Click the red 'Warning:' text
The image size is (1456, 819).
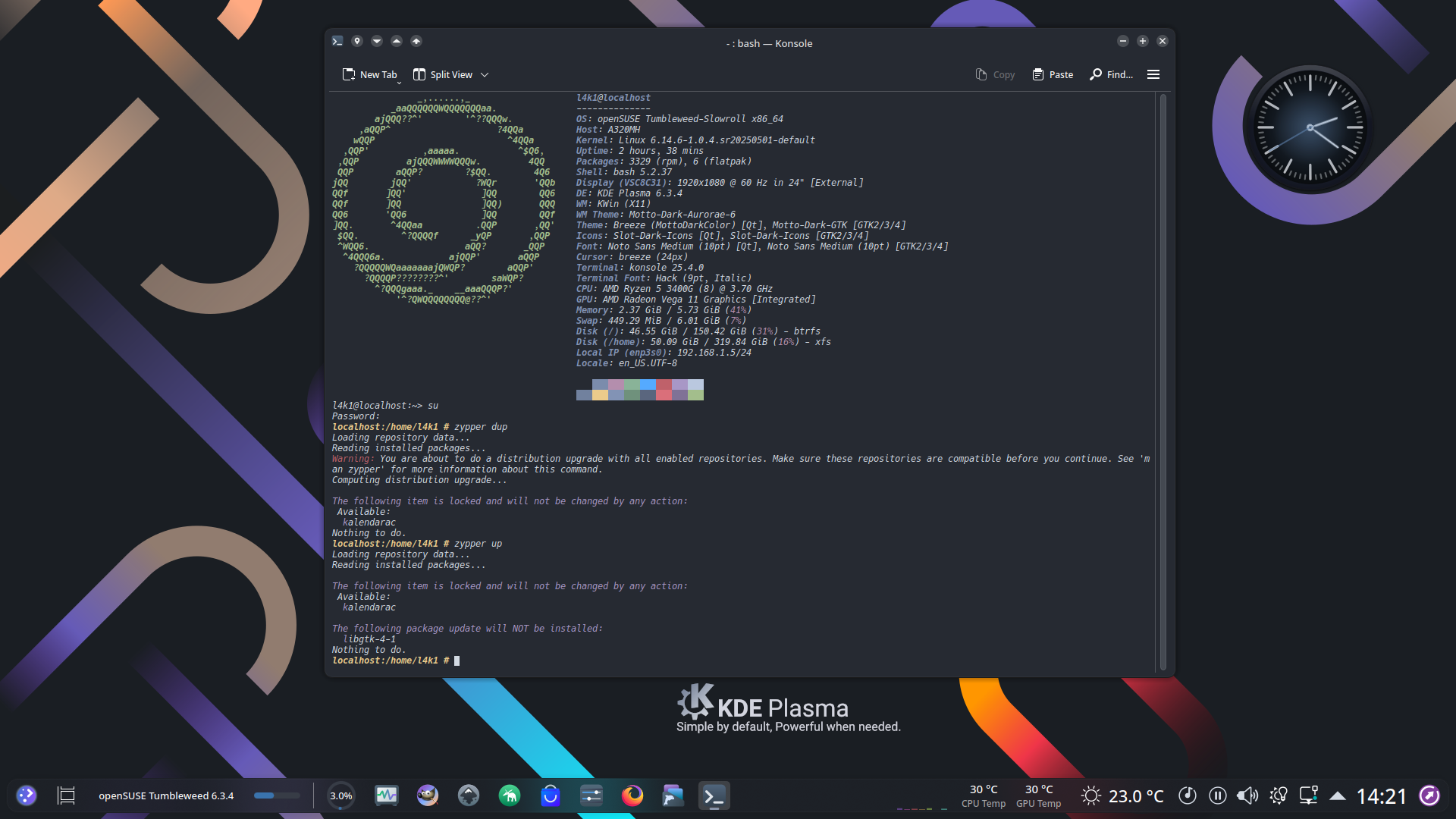tap(353, 459)
